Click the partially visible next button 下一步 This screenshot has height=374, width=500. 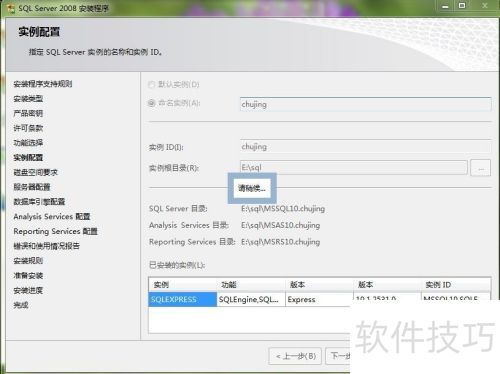(338, 356)
